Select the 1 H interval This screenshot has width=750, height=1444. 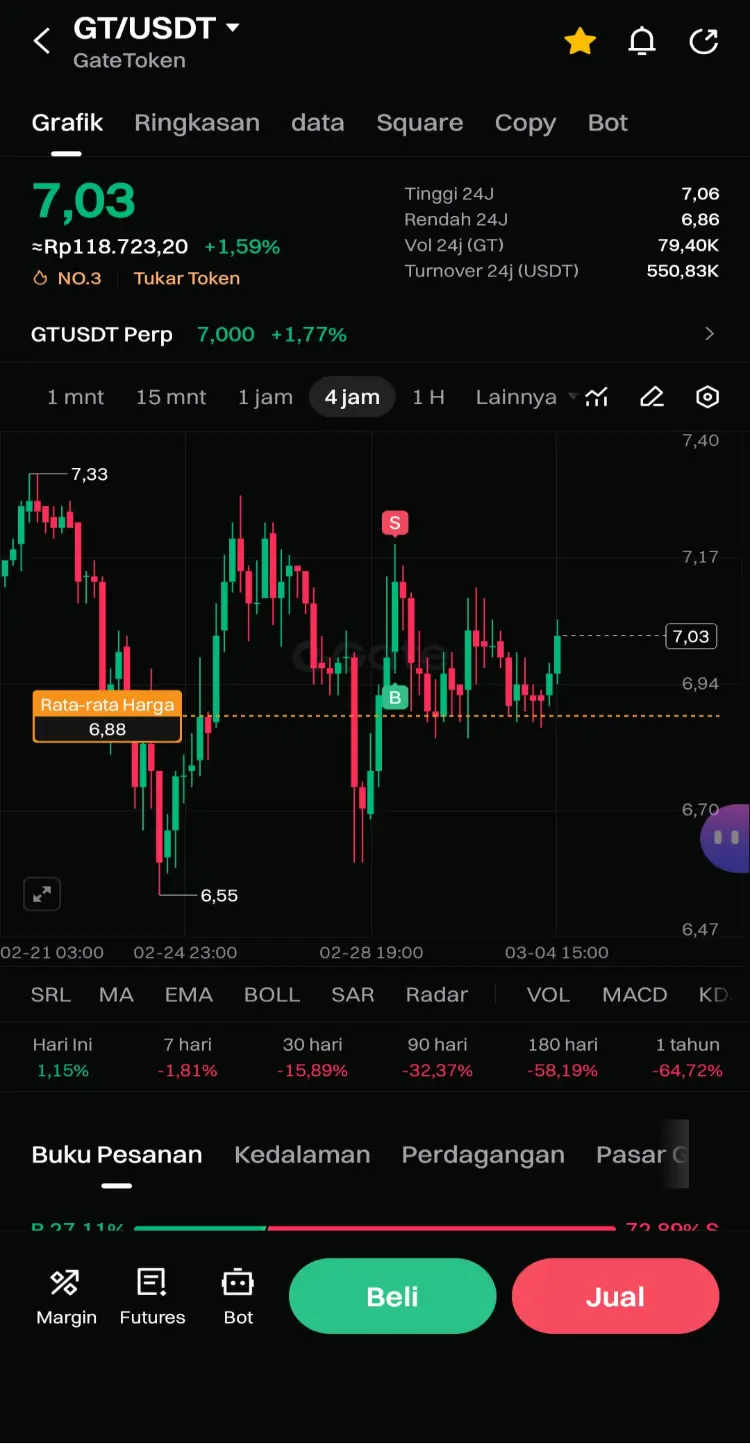pos(428,397)
